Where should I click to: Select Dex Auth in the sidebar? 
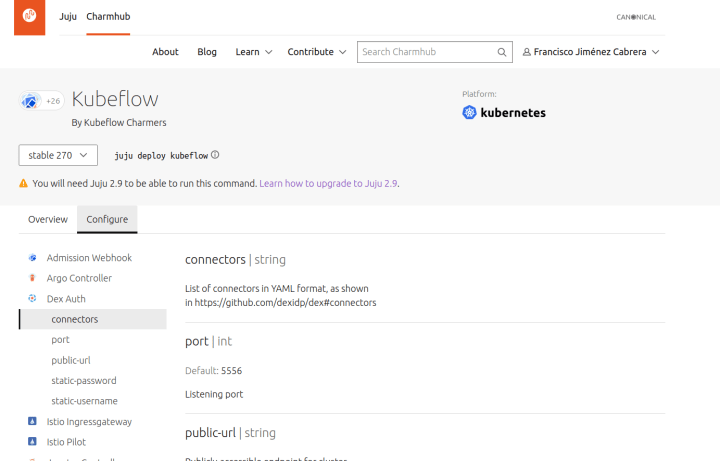(x=66, y=299)
